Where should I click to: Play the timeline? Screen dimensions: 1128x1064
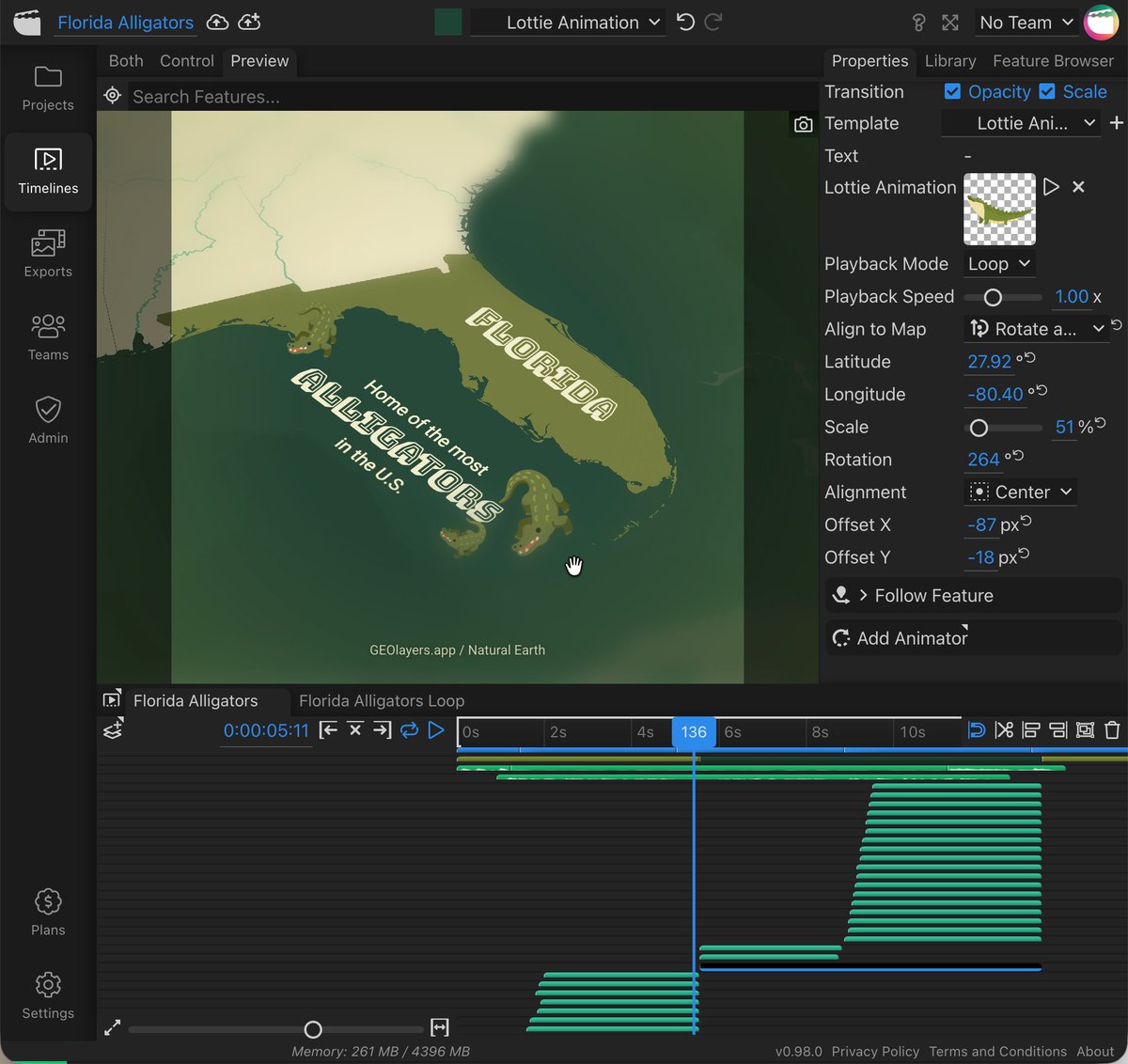[436, 730]
